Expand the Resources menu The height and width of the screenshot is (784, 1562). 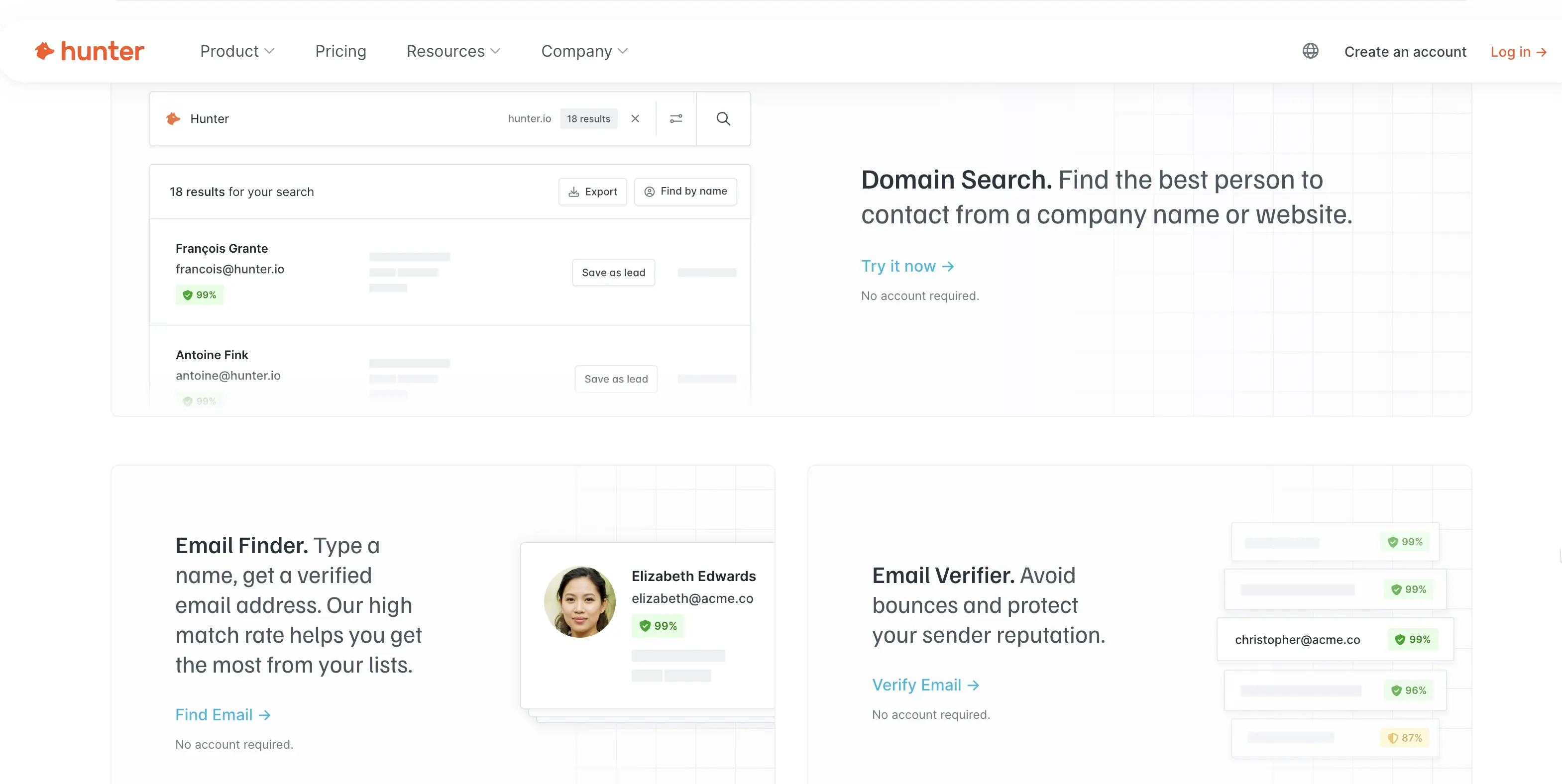[453, 52]
